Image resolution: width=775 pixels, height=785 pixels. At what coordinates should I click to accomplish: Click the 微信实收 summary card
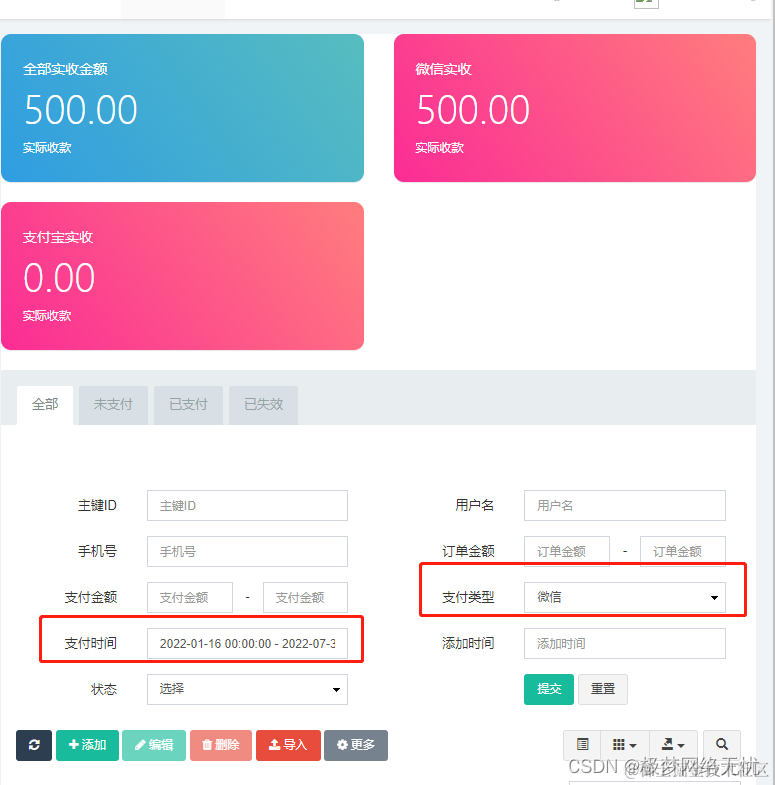point(575,108)
